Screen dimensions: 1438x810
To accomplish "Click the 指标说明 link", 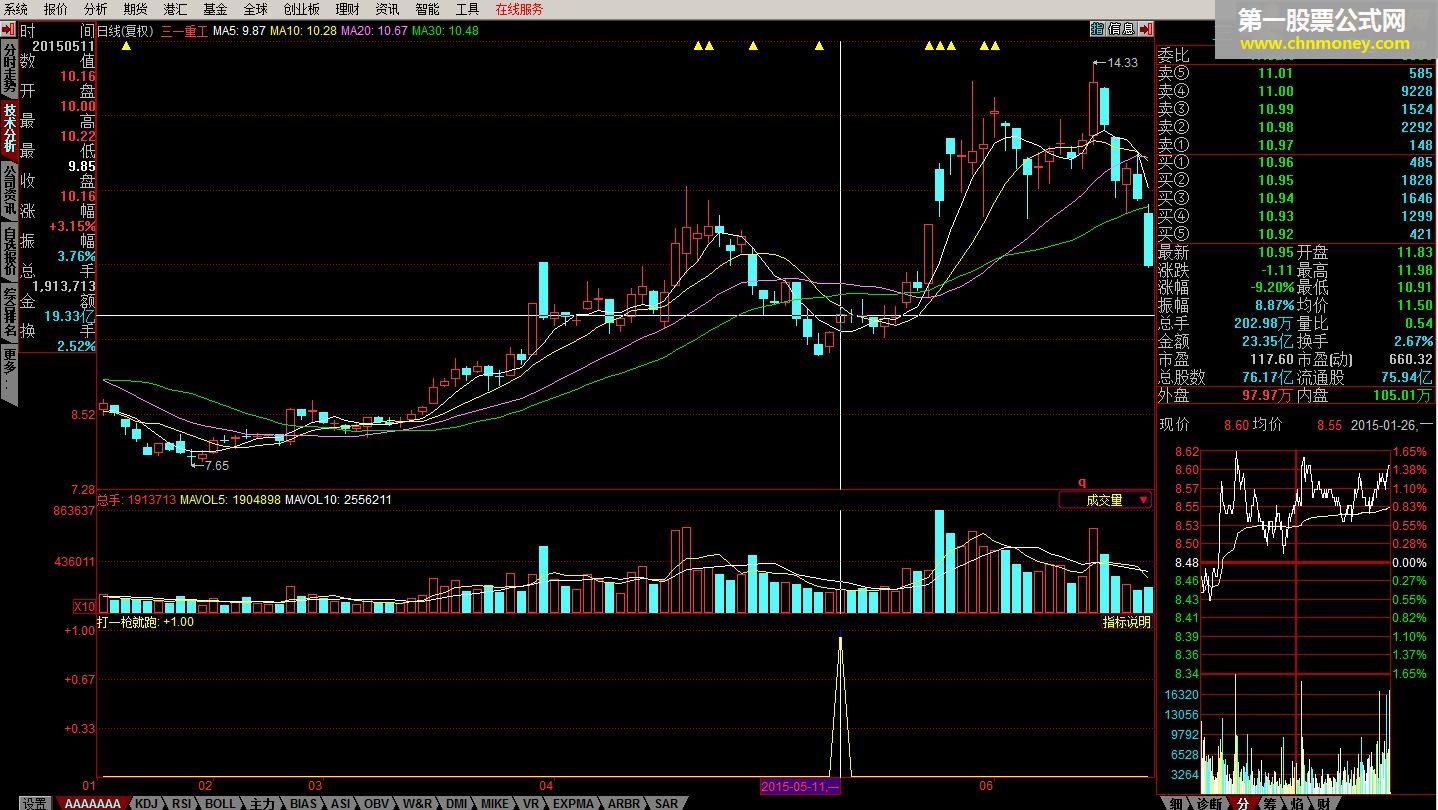I will click(1127, 622).
